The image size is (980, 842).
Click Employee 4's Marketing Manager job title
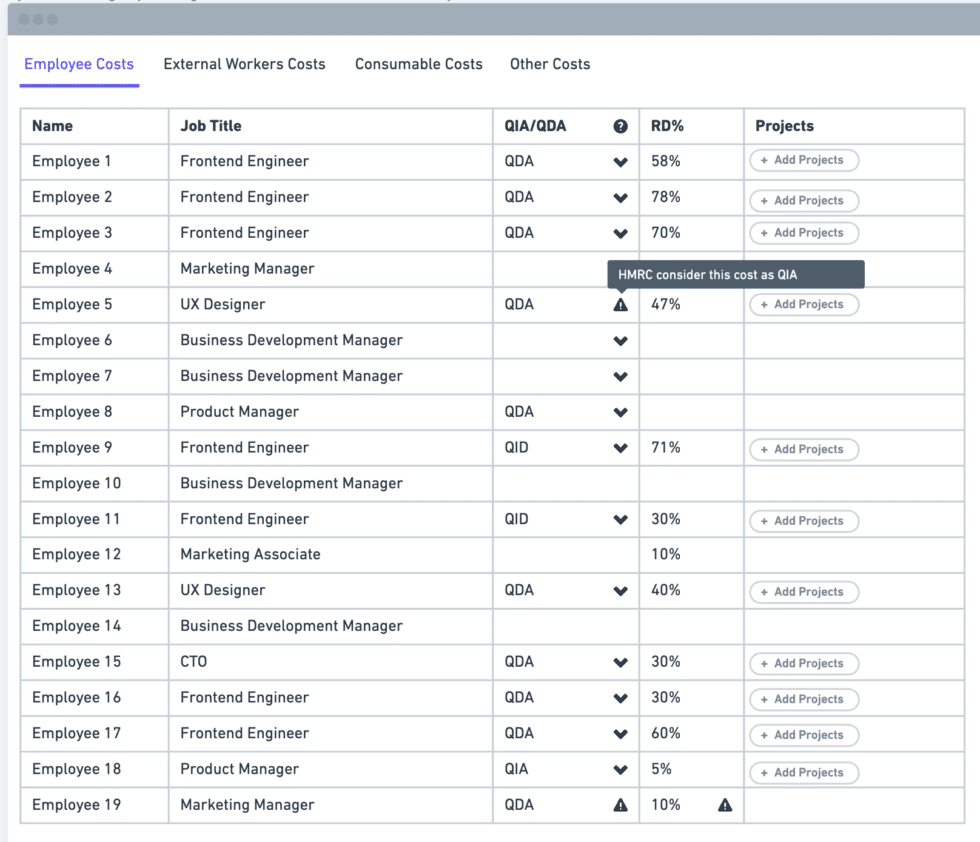pos(247,269)
